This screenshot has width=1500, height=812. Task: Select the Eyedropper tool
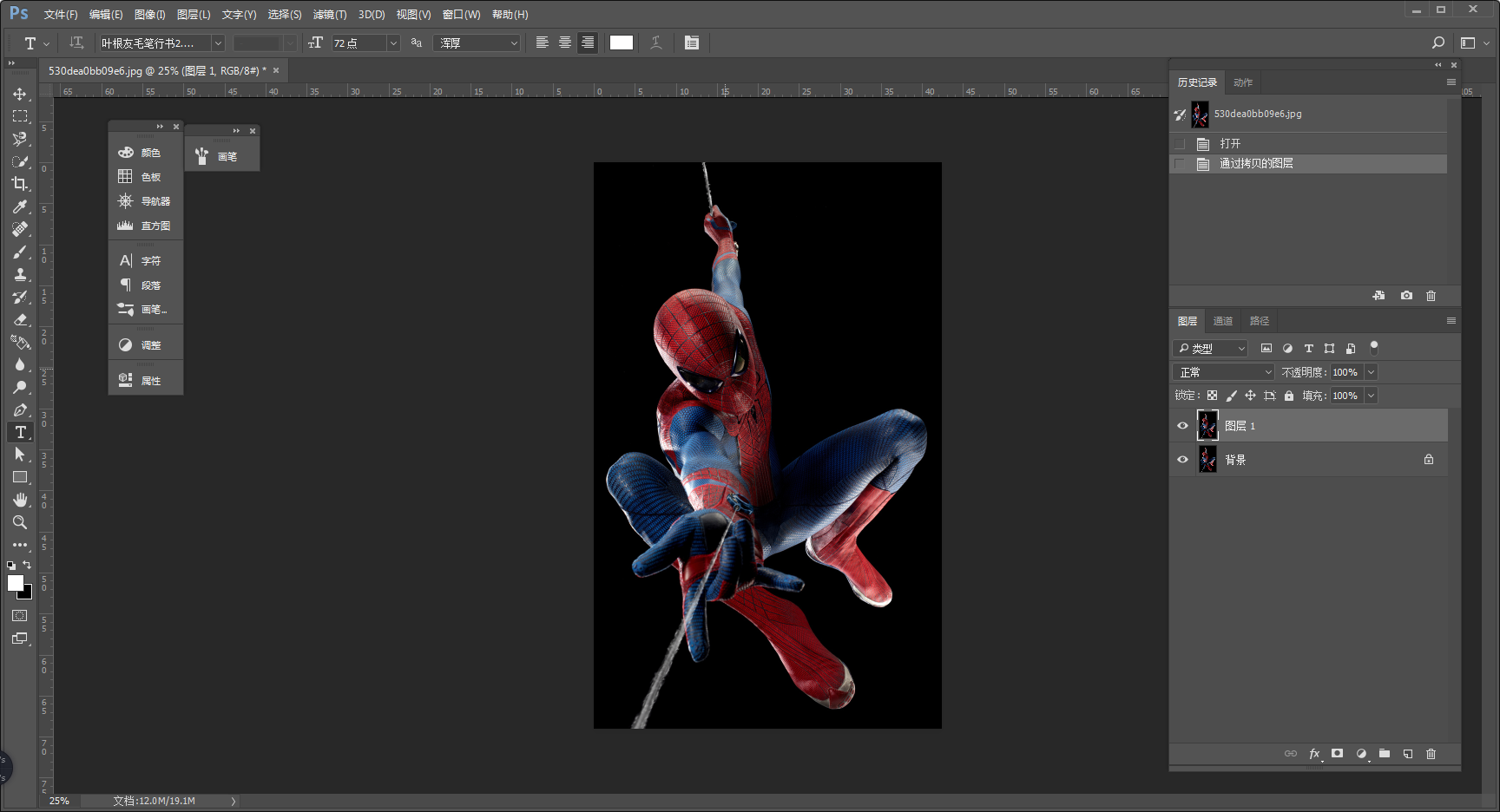[19, 206]
